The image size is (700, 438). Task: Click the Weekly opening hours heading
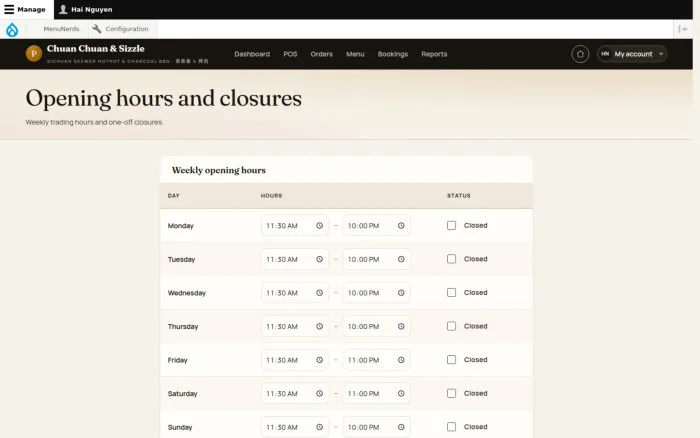click(x=219, y=170)
